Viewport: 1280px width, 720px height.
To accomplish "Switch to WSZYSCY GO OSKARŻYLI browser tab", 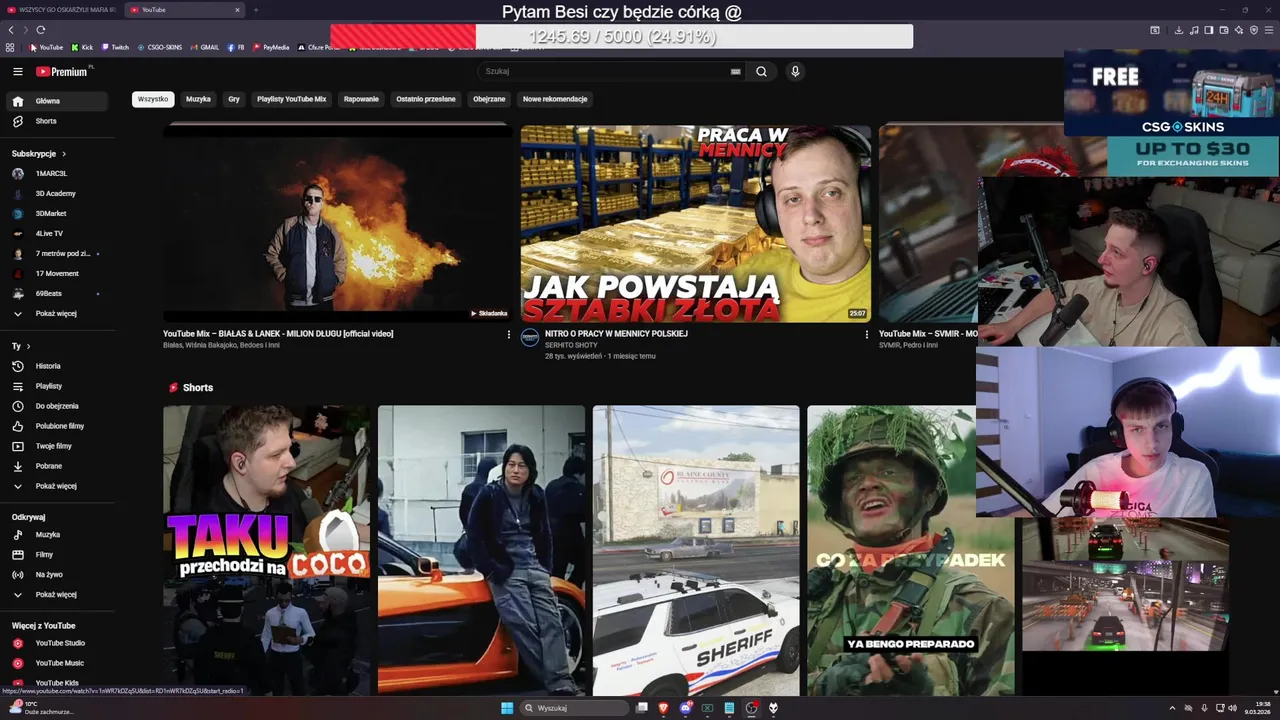I will pos(62,10).
